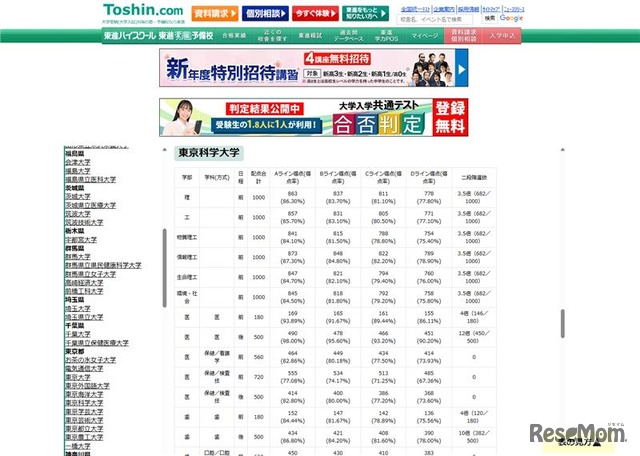Screen dimensions: 640x456
Task: Select 埼玉大学 in the sidebar list
Action: (78, 309)
